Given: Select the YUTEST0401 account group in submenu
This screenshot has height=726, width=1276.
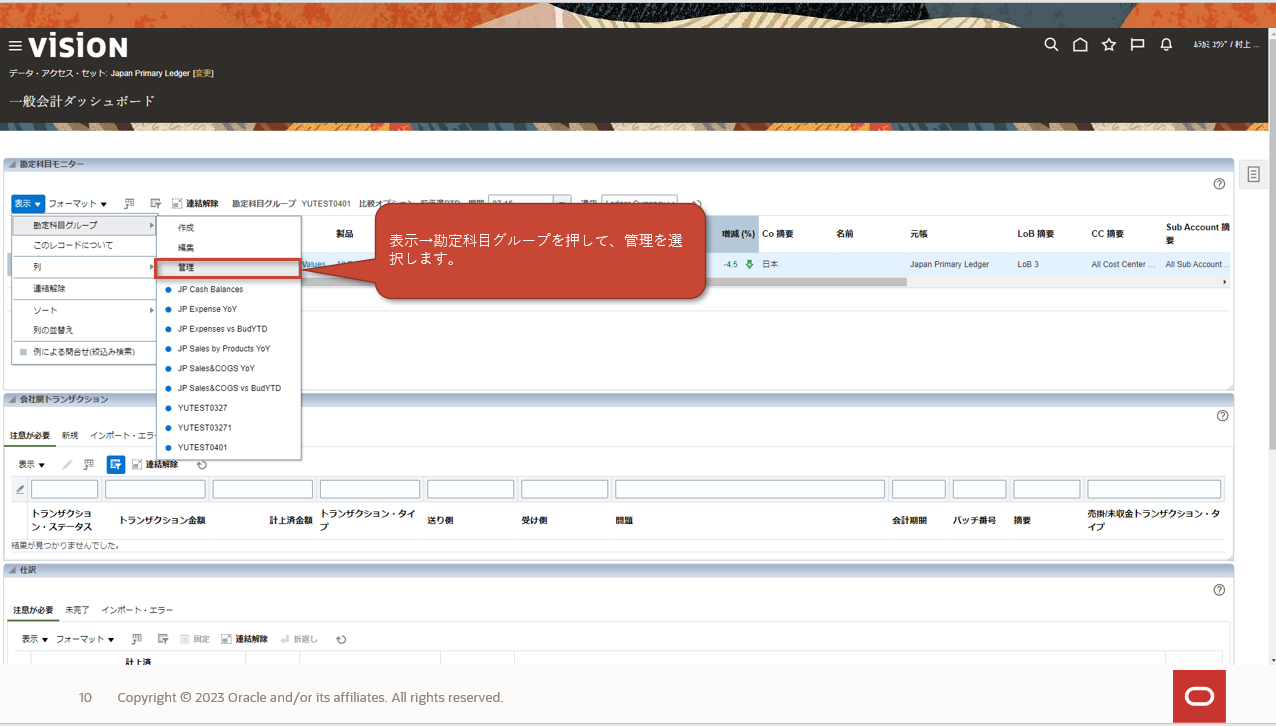Looking at the screenshot, I should 202,447.
